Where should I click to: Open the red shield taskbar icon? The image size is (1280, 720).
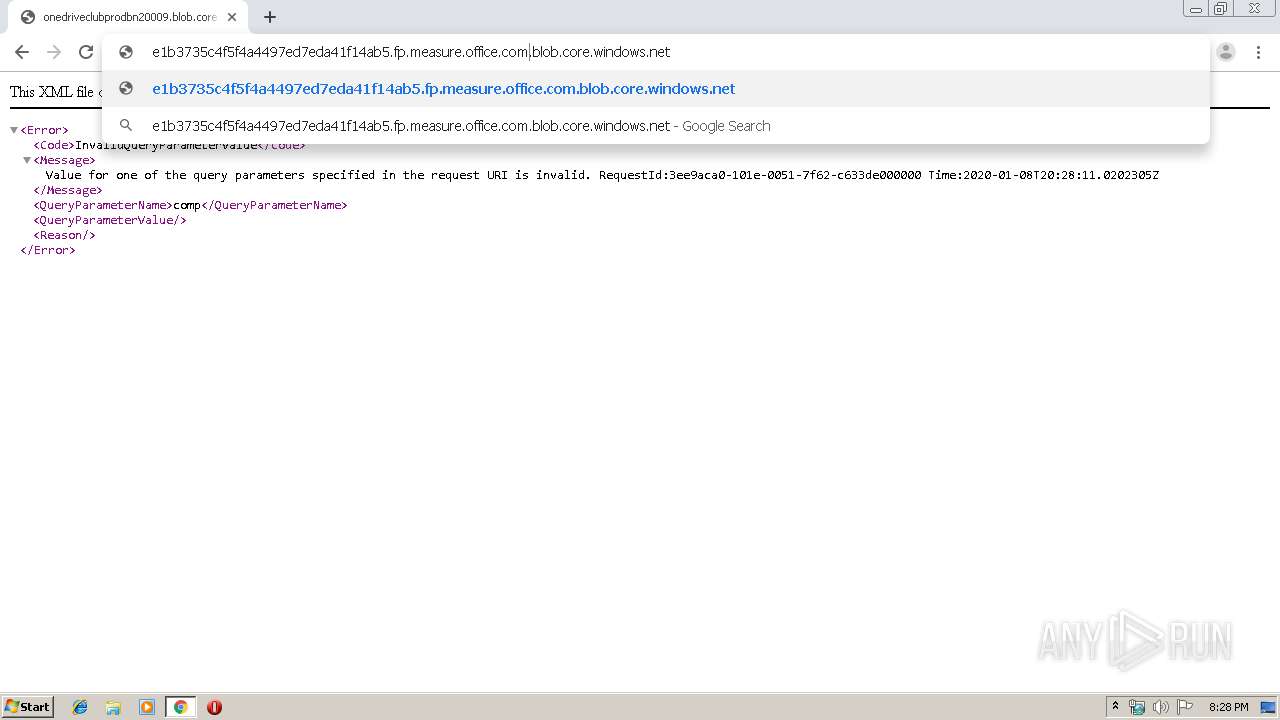click(214, 707)
